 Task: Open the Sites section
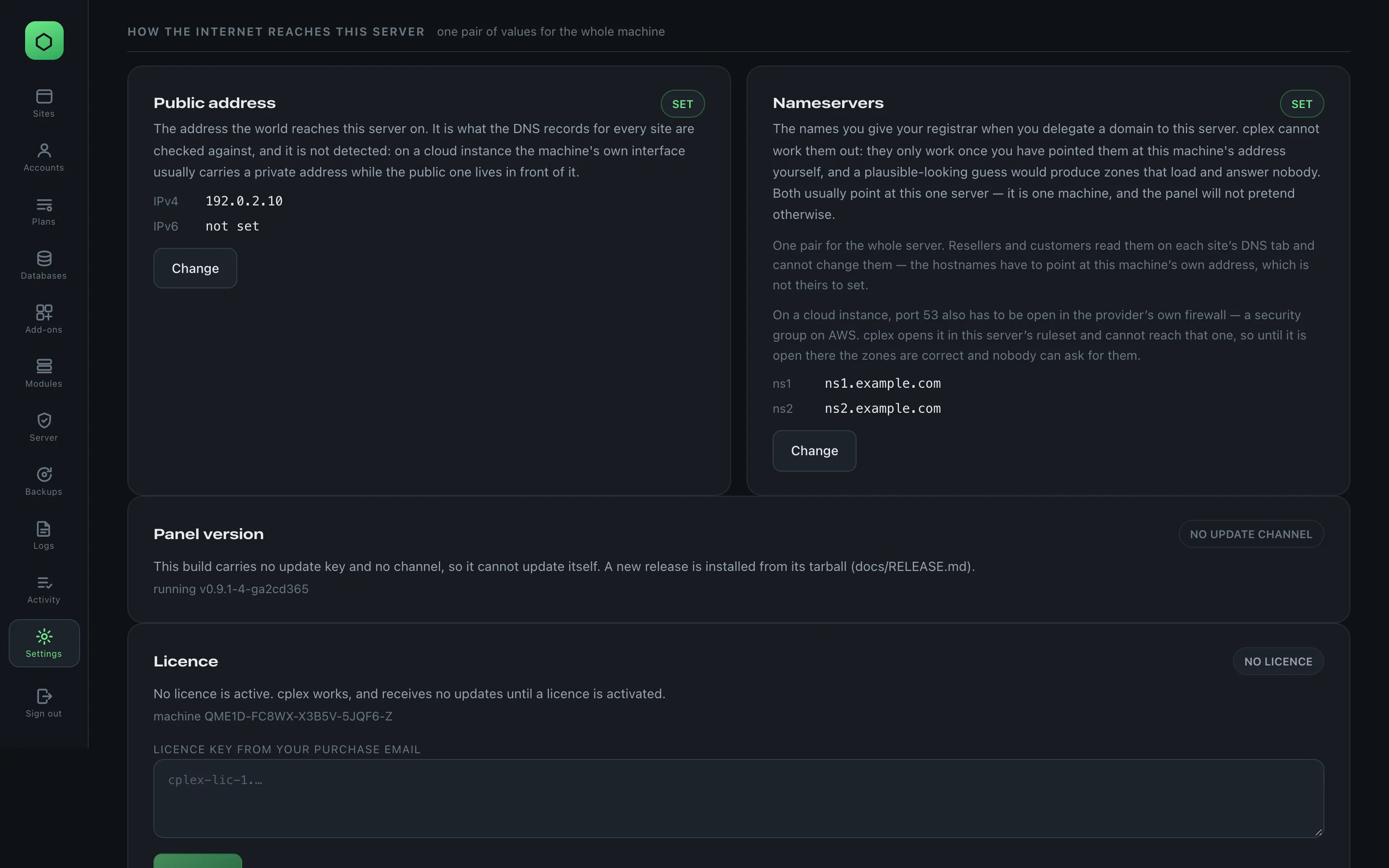point(43,103)
